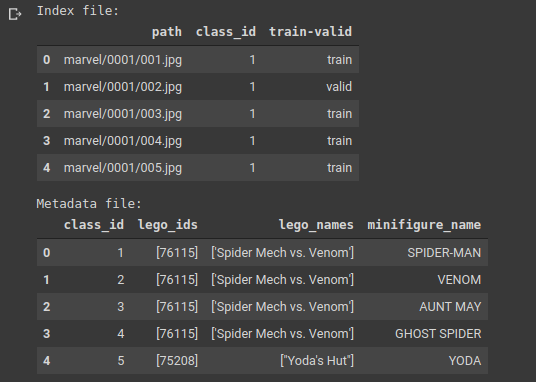Screen dimensions: 536x382
Task: Select the marvel/0001/004.jpg path cell
Action: (123, 141)
